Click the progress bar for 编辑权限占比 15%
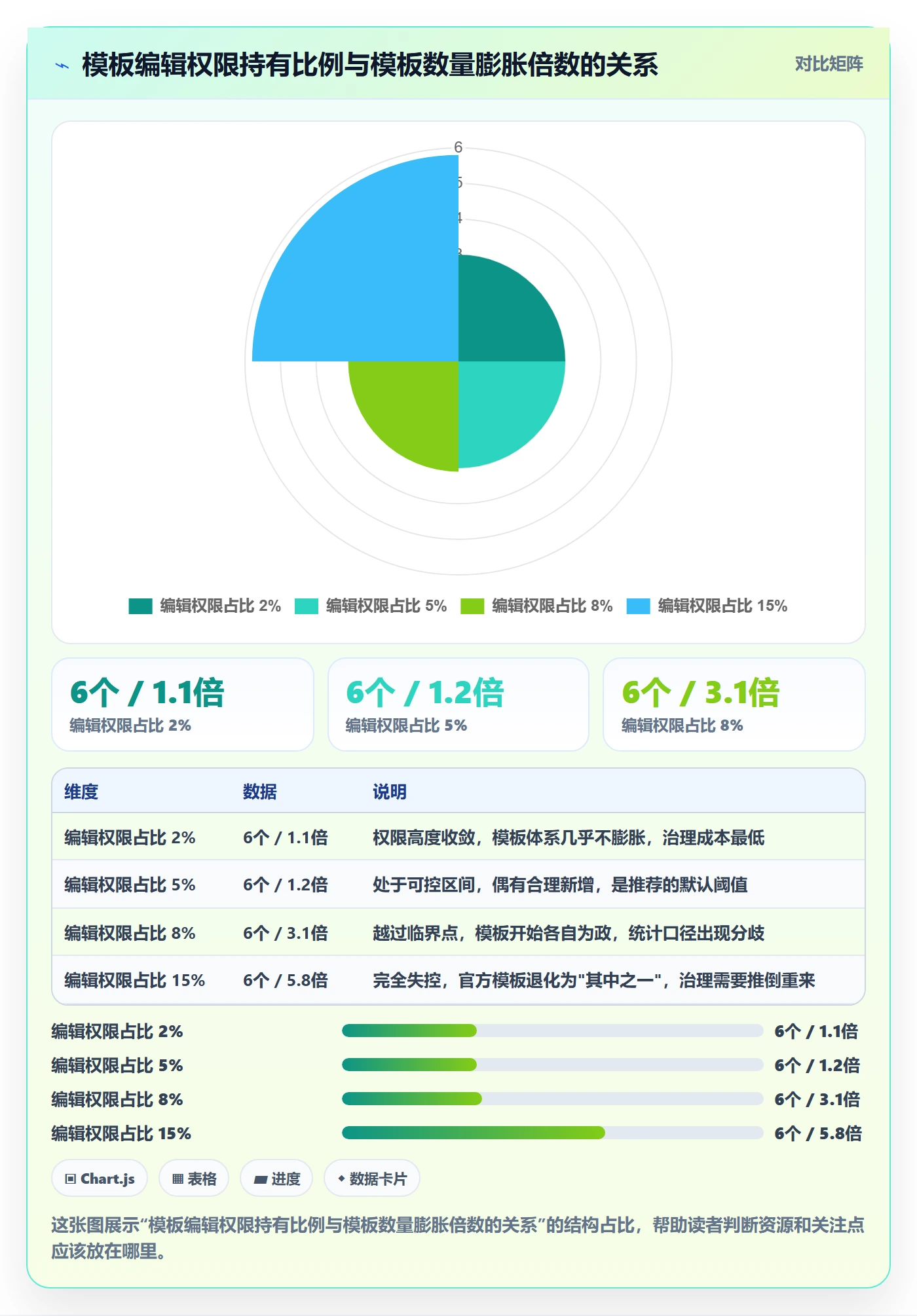 (552, 1133)
